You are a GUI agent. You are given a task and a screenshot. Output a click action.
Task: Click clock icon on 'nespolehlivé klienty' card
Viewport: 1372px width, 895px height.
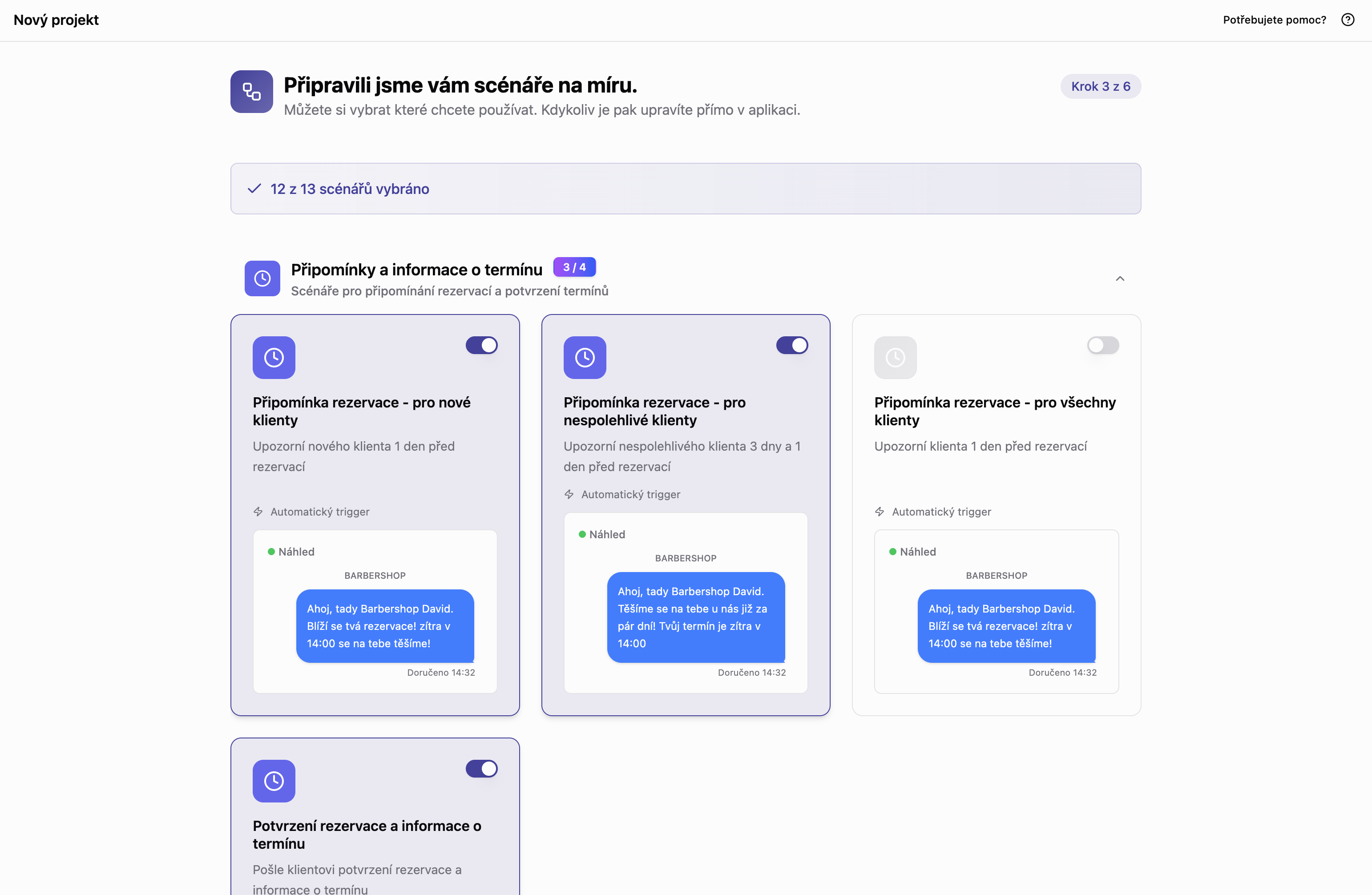[x=585, y=357]
